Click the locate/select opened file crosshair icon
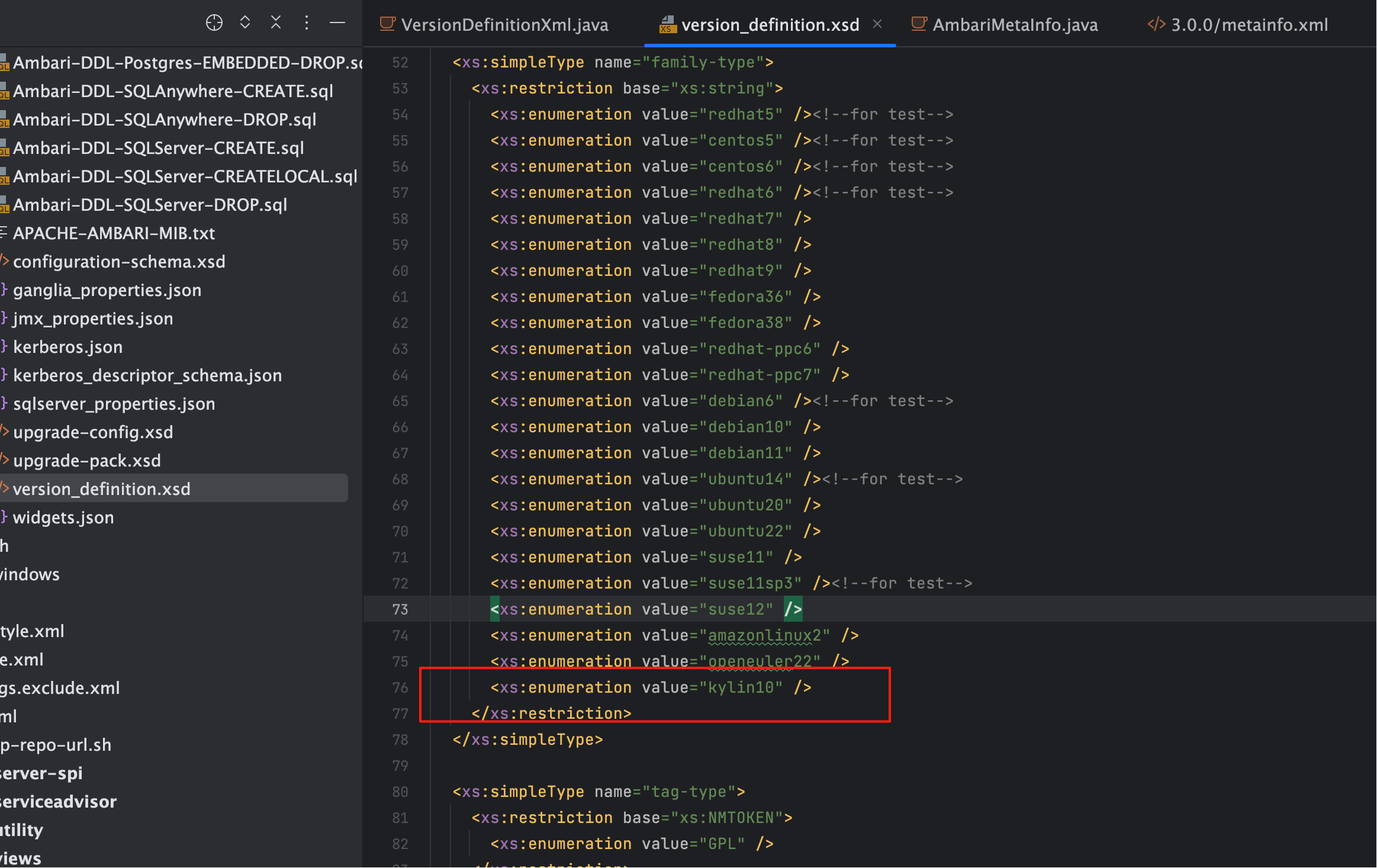Screen dimensions: 1377x868 (214, 23)
